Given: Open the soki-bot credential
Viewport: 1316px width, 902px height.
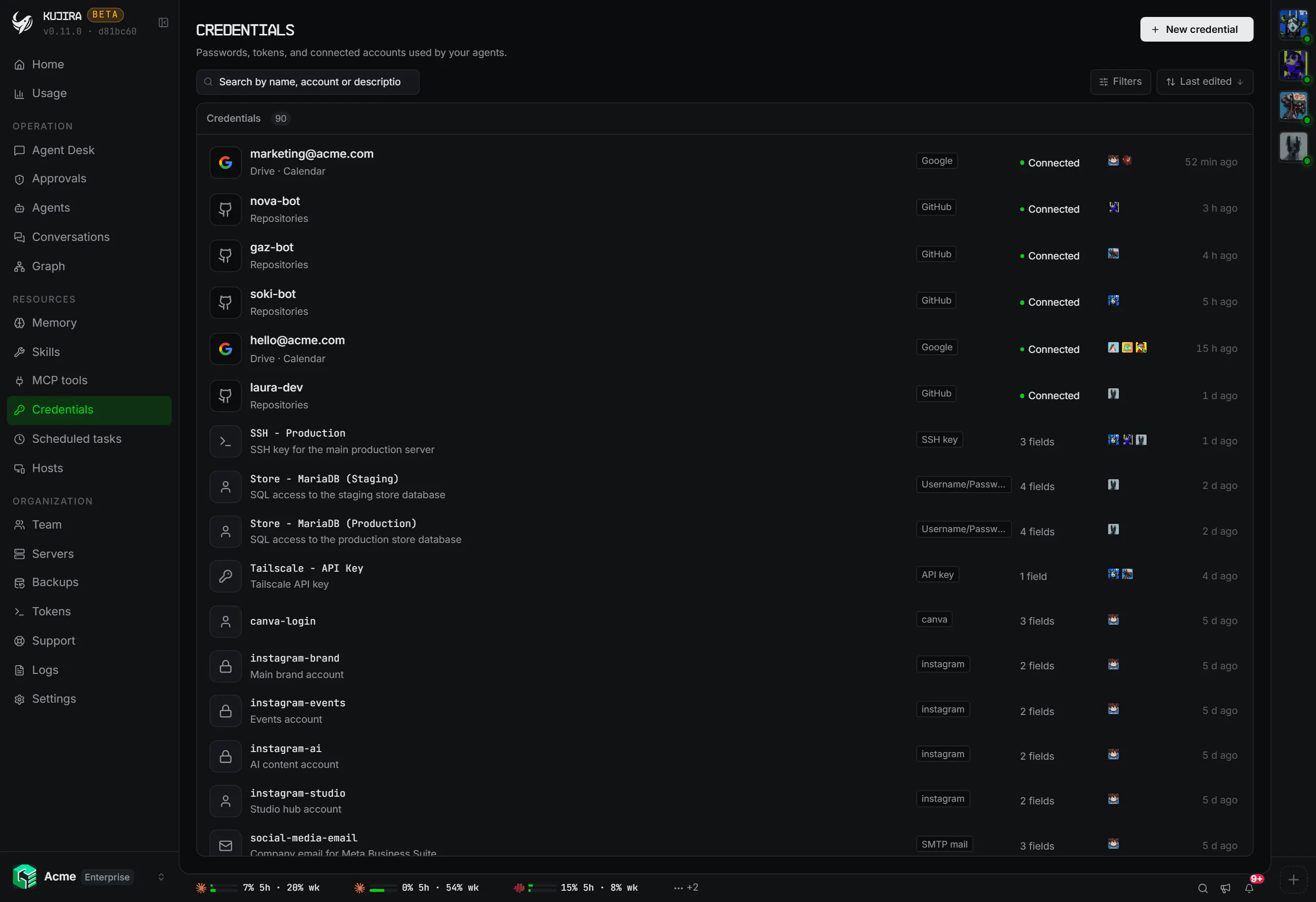Looking at the screenshot, I should [x=724, y=303].
